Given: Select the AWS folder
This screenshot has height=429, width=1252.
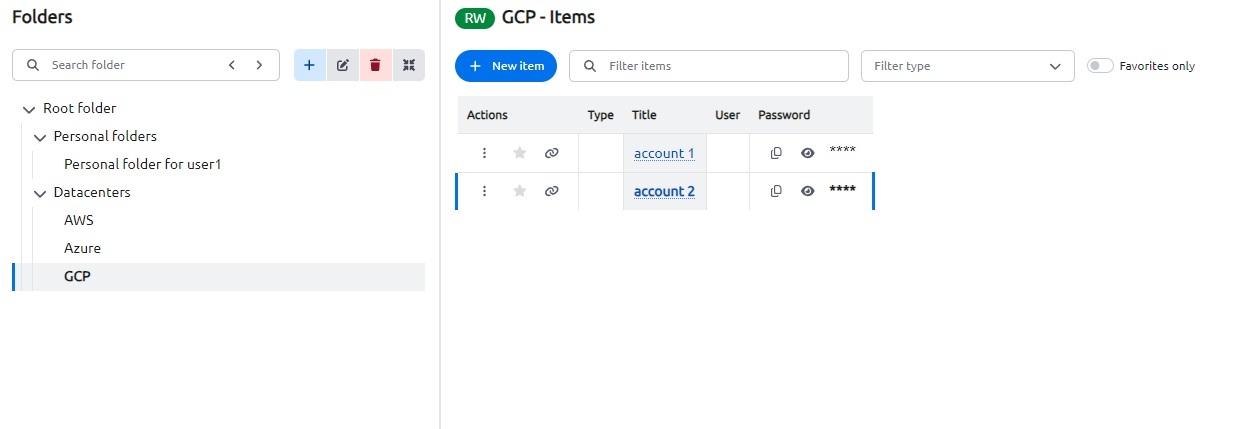Looking at the screenshot, I should click(79, 220).
